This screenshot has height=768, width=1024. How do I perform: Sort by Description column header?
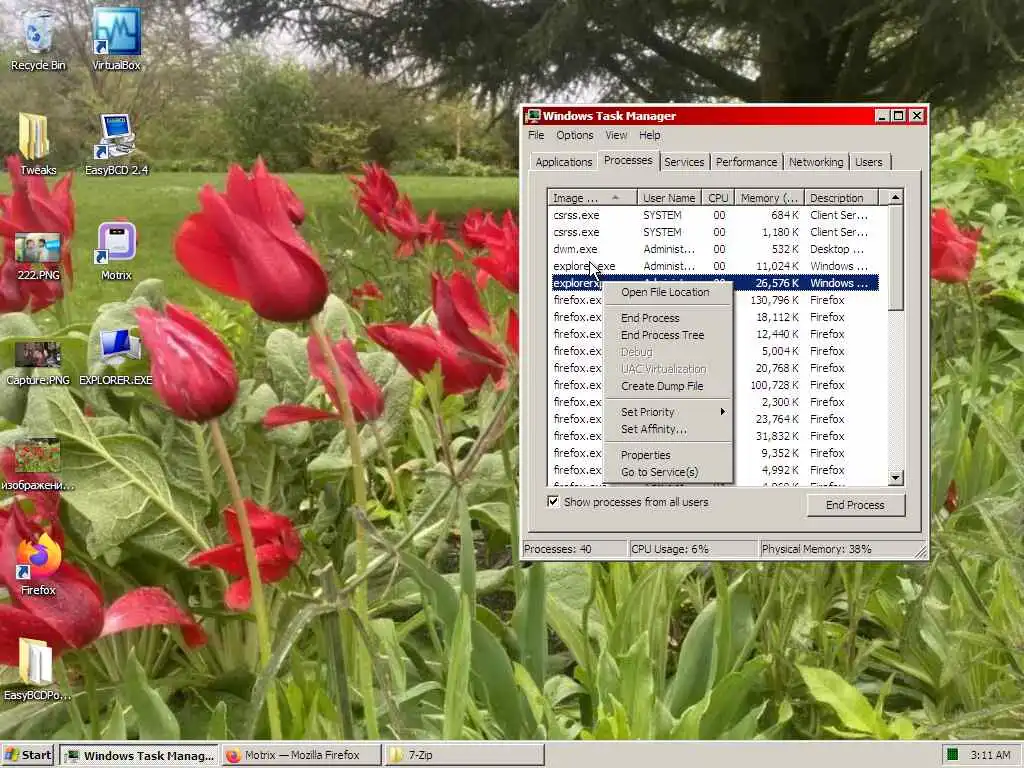(841, 197)
